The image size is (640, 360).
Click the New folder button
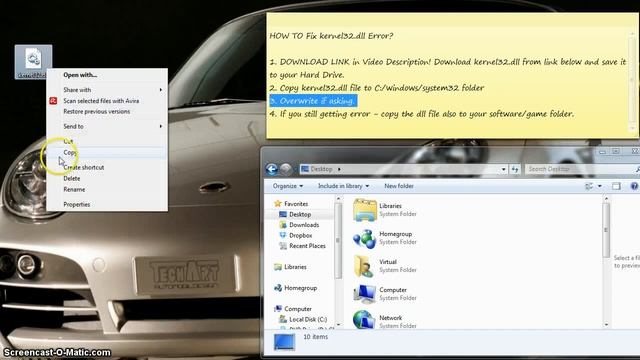tap(399, 186)
